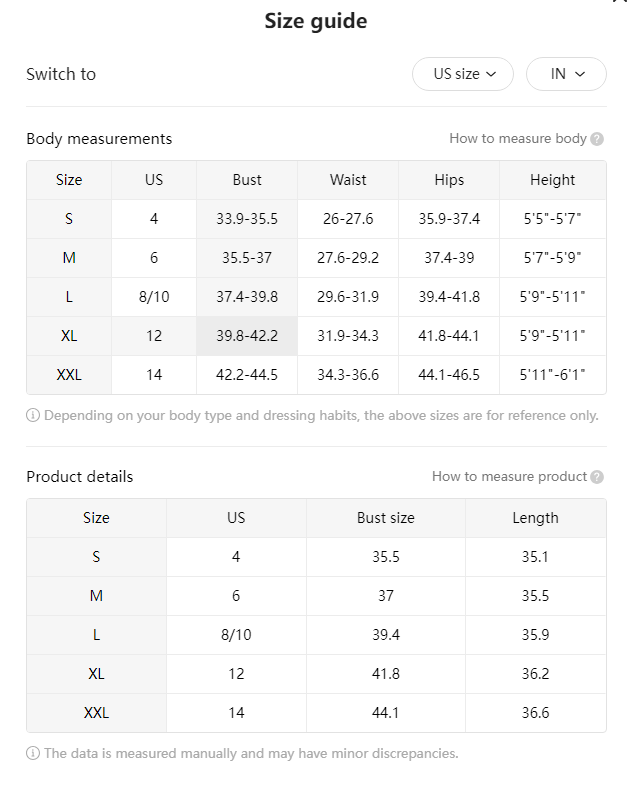Click the How to measure body link
The height and width of the screenshot is (793, 633).
point(518,139)
